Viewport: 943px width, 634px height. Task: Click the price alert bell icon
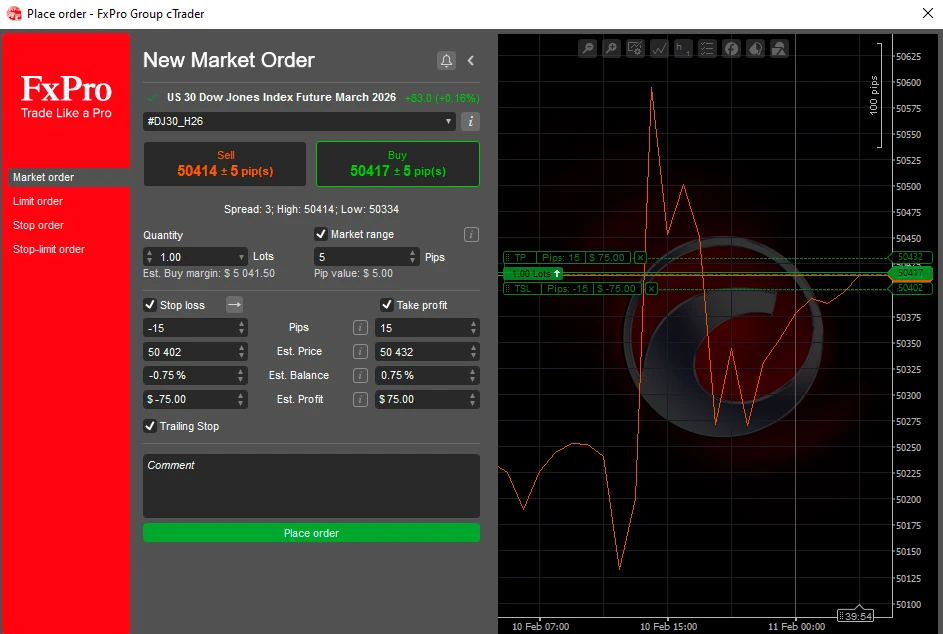click(446, 60)
